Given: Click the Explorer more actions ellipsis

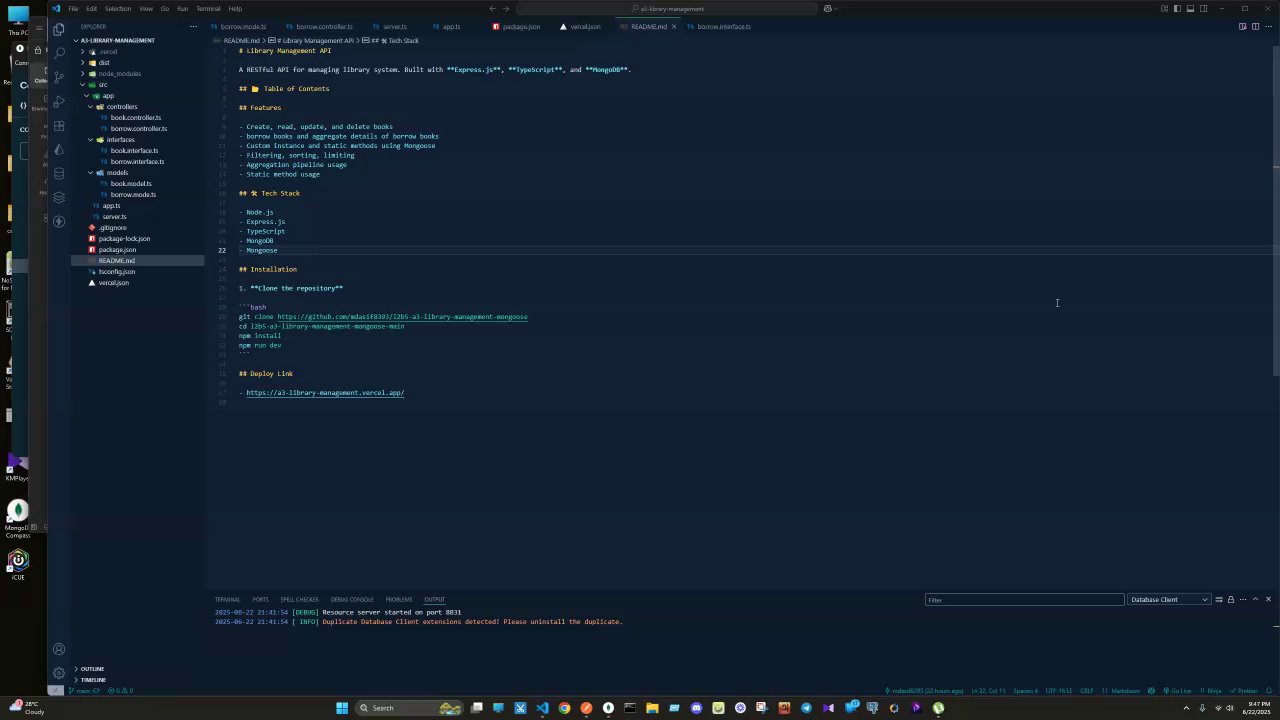Looking at the screenshot, I should 195,27.
